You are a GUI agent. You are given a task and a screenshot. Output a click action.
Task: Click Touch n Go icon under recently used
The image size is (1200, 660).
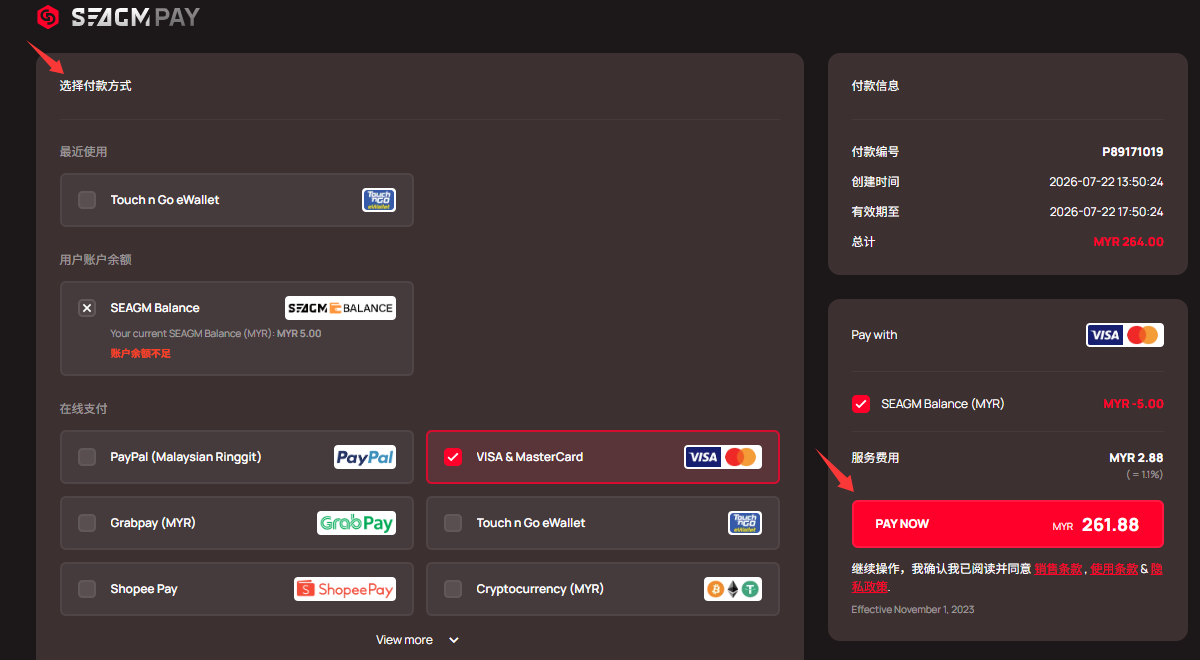pyautogui.click(x=379, y=200)
